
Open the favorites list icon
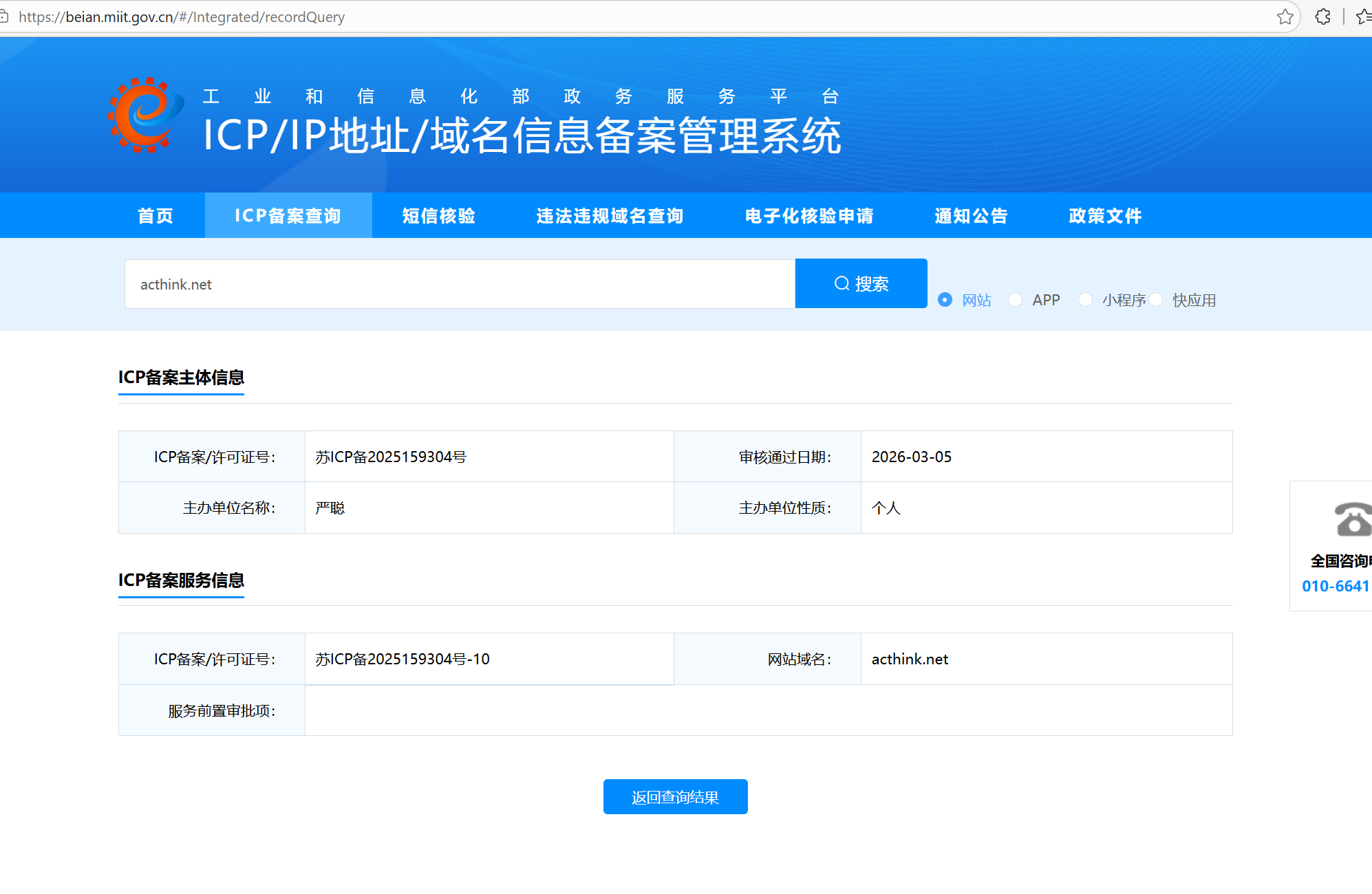coord(1364,17)
